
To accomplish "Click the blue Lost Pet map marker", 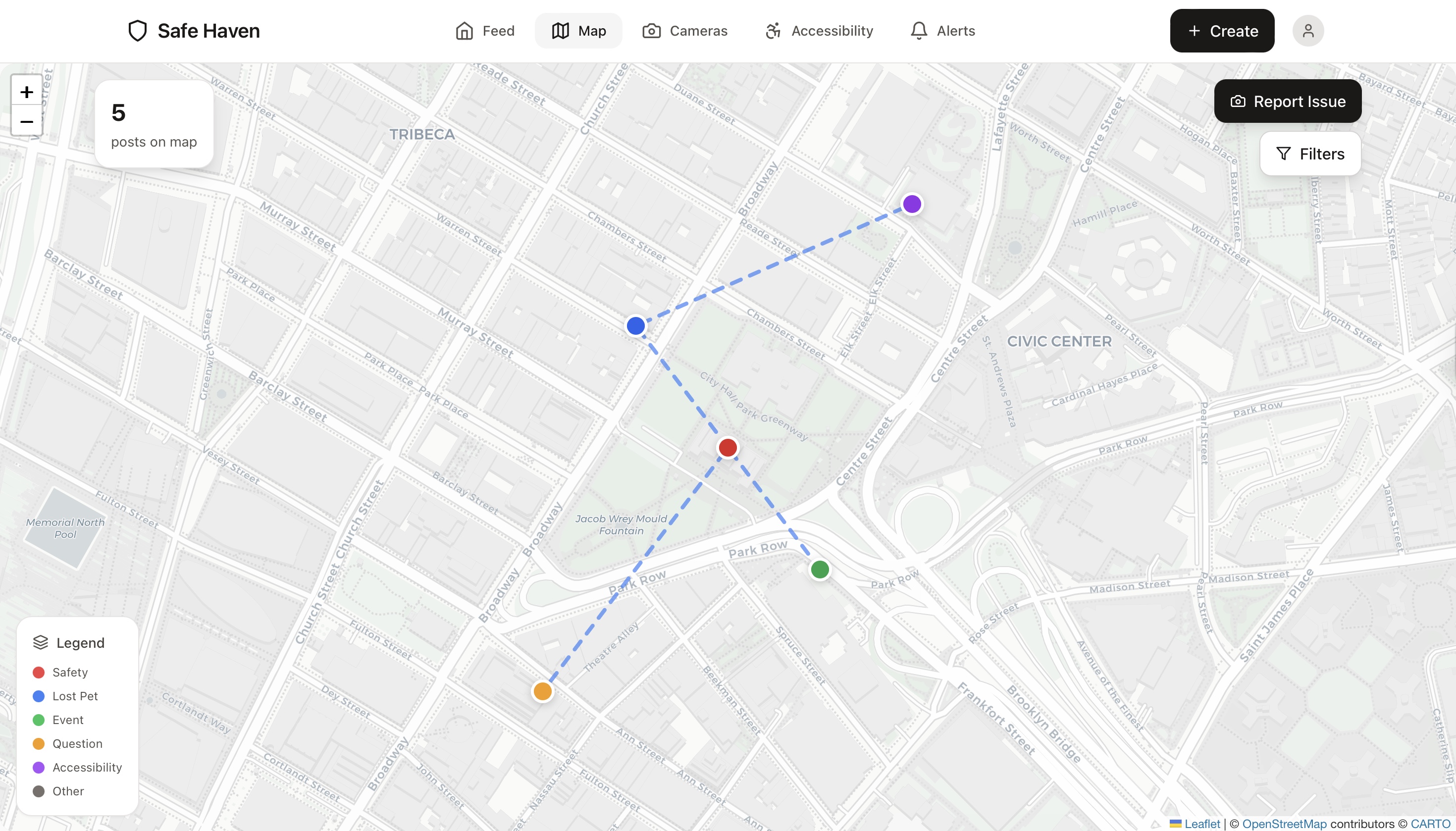I will point(635,326).
